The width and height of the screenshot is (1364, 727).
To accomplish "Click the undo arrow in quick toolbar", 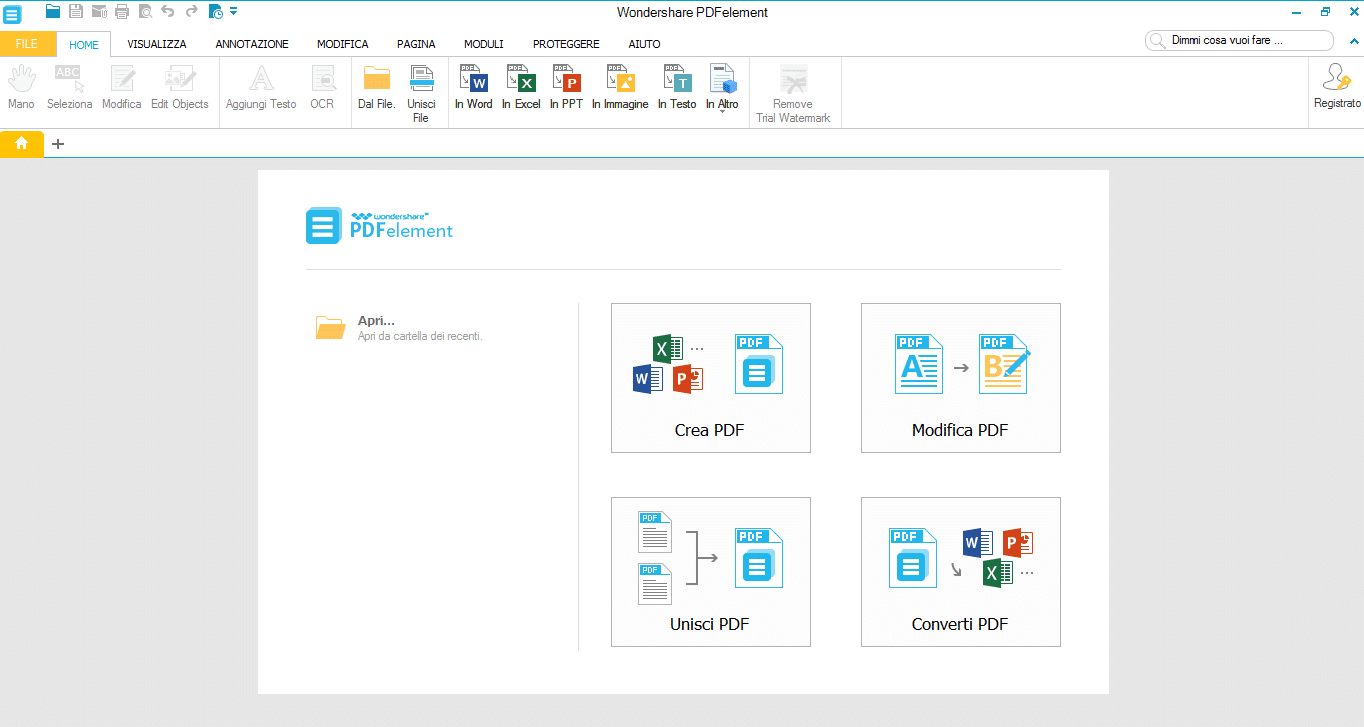I will [168, 11].
